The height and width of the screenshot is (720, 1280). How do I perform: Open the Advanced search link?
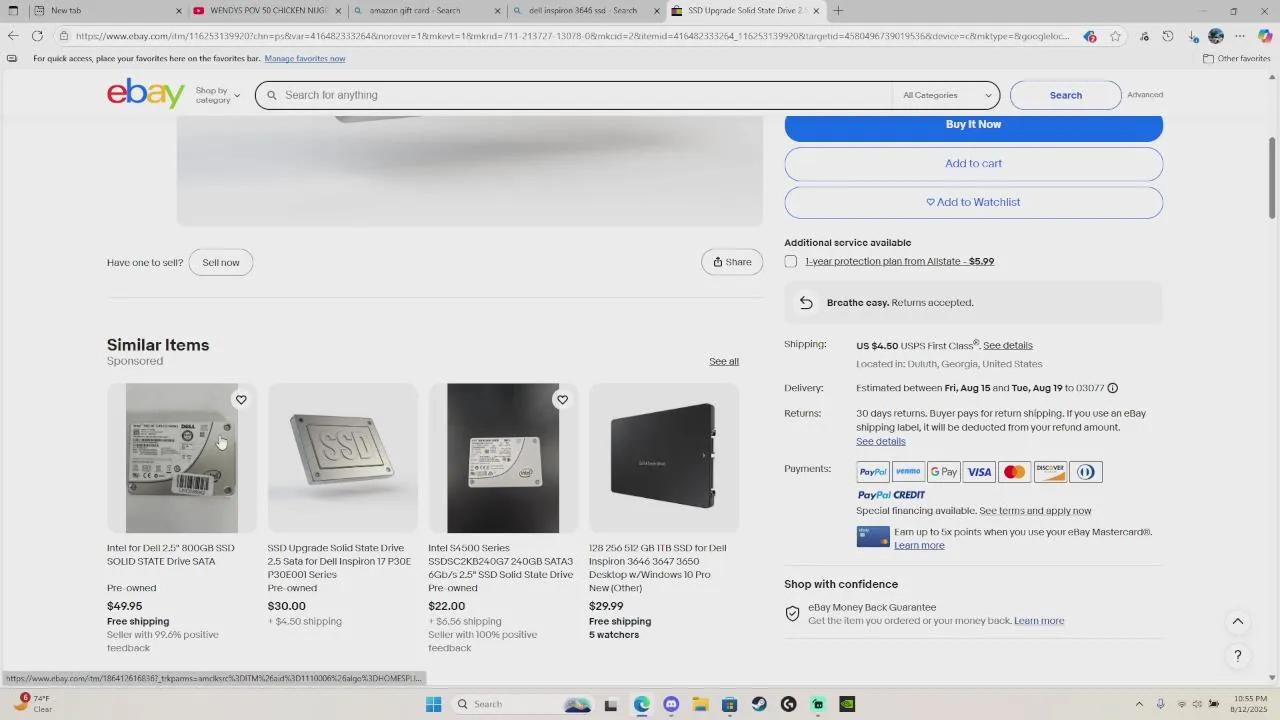coord(1145,95)
